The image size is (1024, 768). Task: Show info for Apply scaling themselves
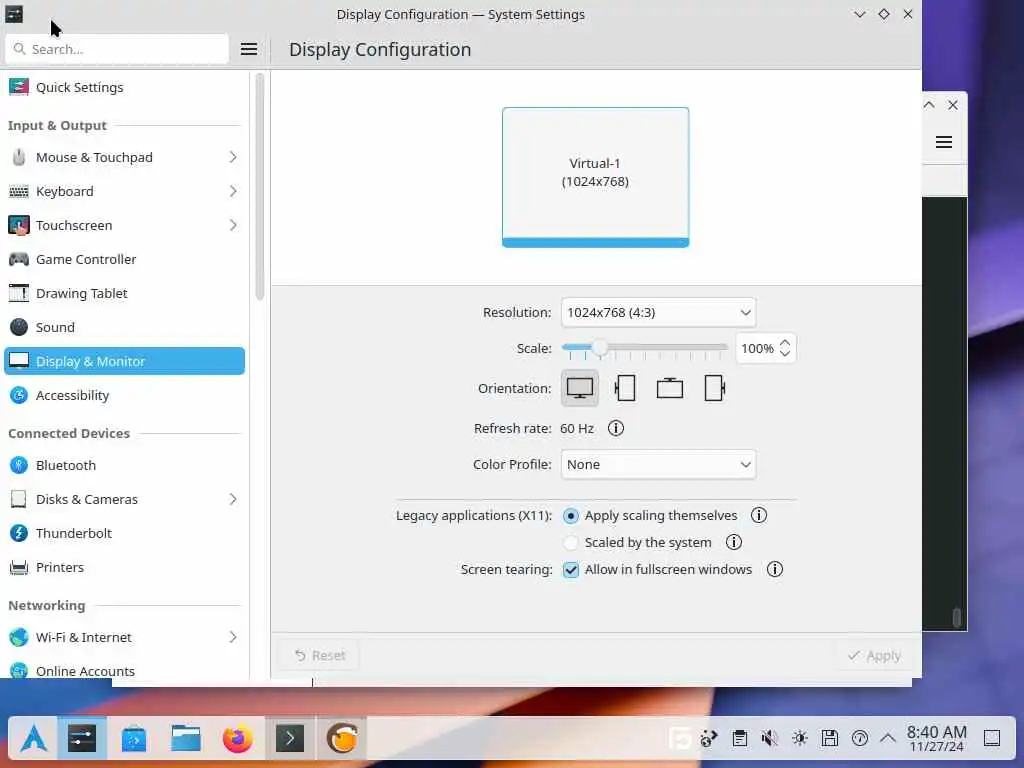(758, 515)
